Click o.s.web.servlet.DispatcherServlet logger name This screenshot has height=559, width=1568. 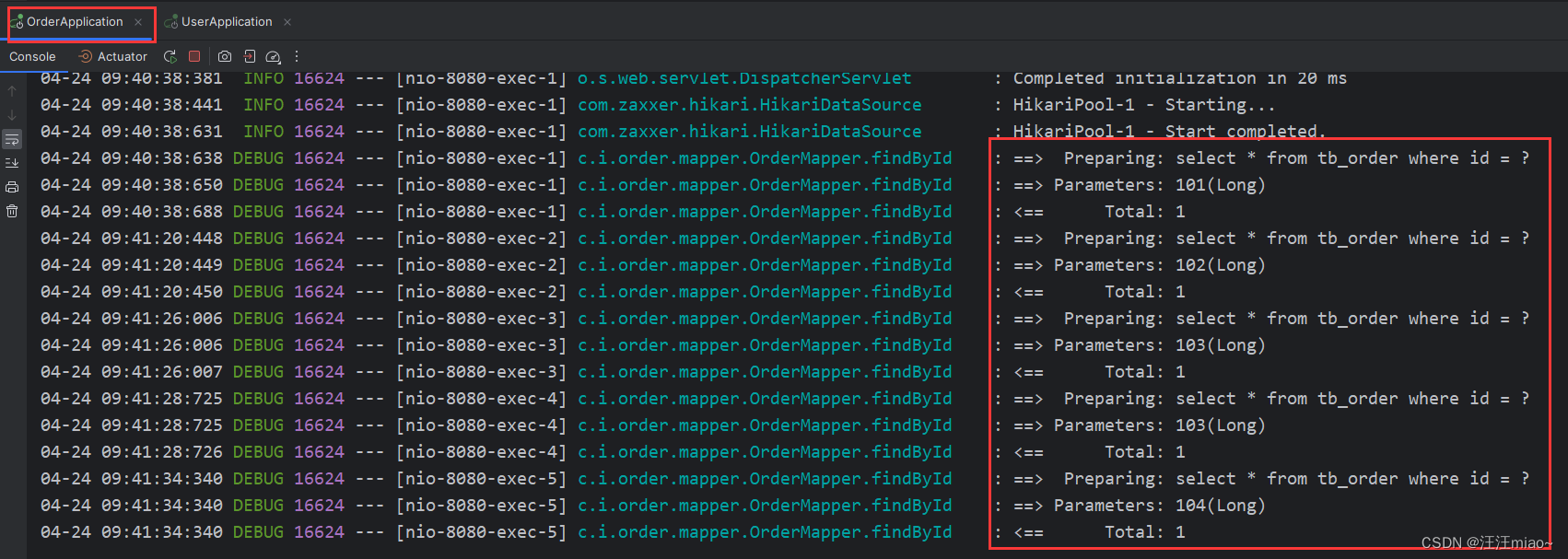coord(744,78)
